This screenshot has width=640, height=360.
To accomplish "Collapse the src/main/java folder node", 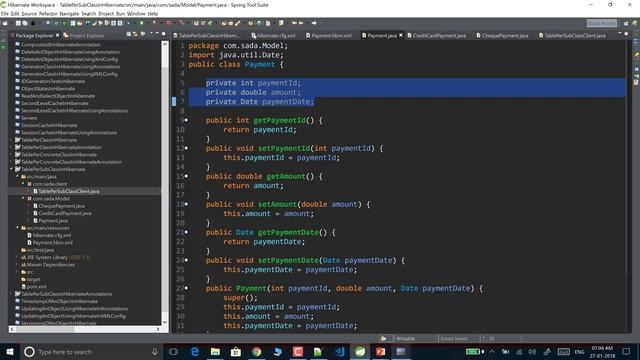I will pyautogui.click(x=18, y=176).
